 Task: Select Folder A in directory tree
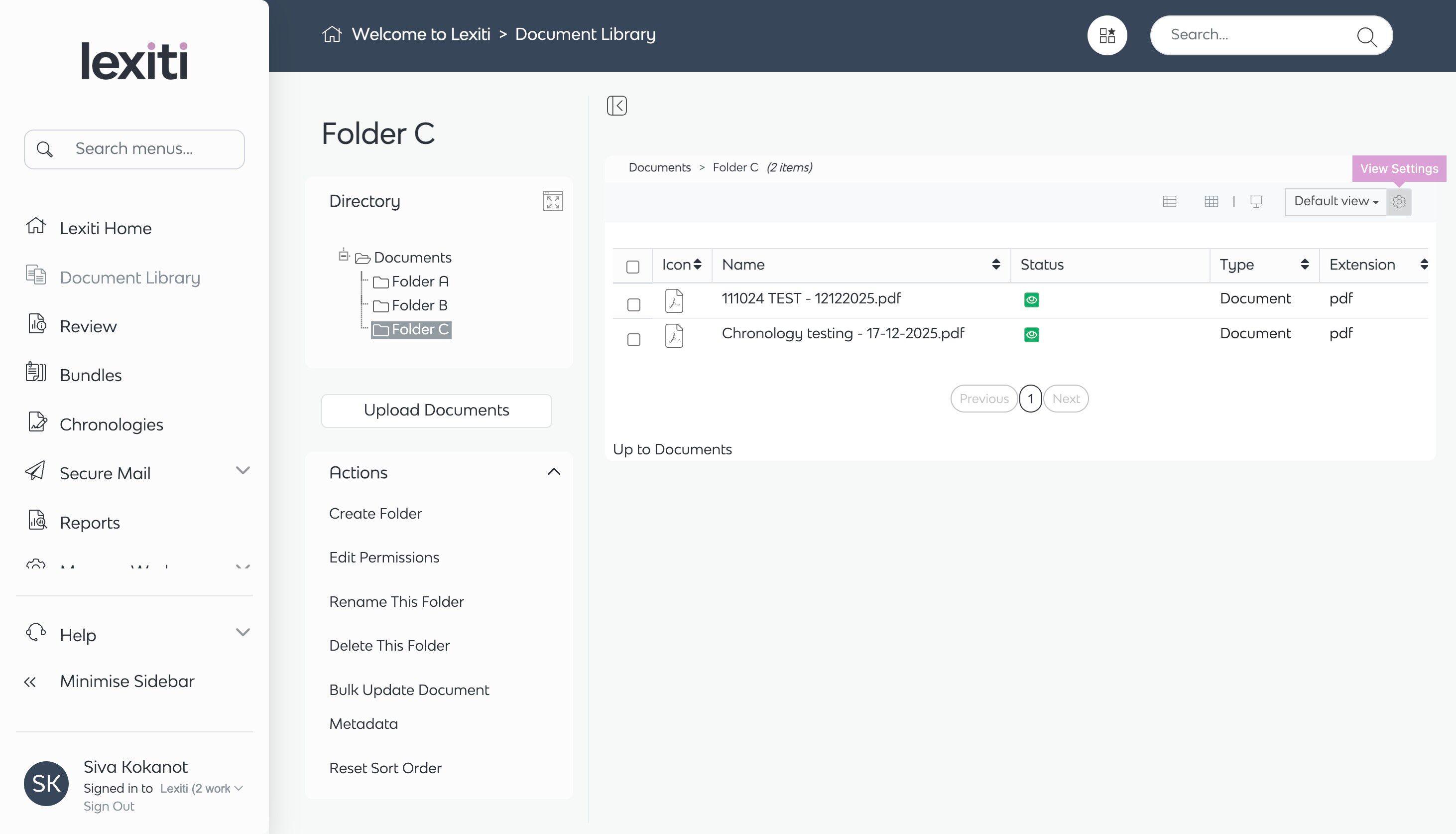419,281
